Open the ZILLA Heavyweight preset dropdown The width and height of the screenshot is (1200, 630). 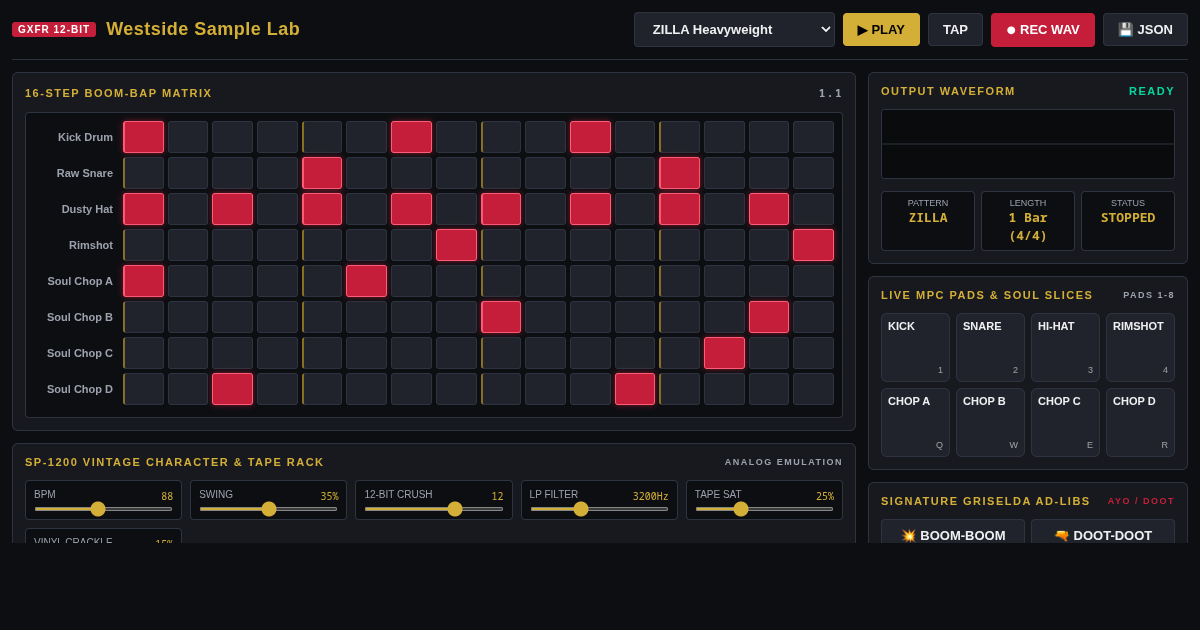[734, 30]
